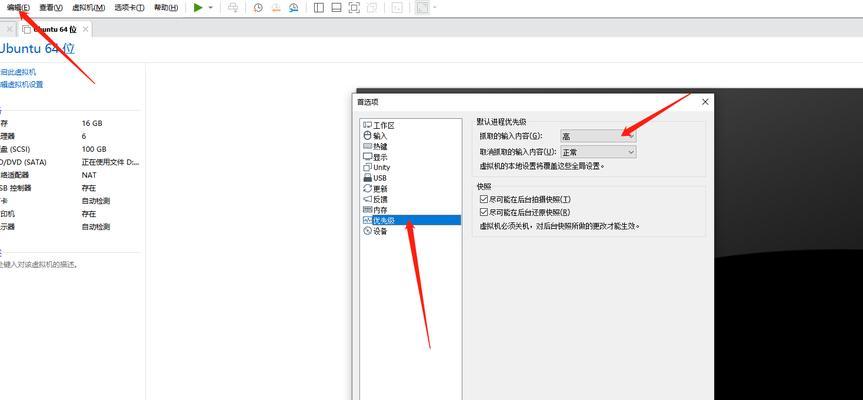Open the power options dropdown arrow beside play

(x=210, y=8)
